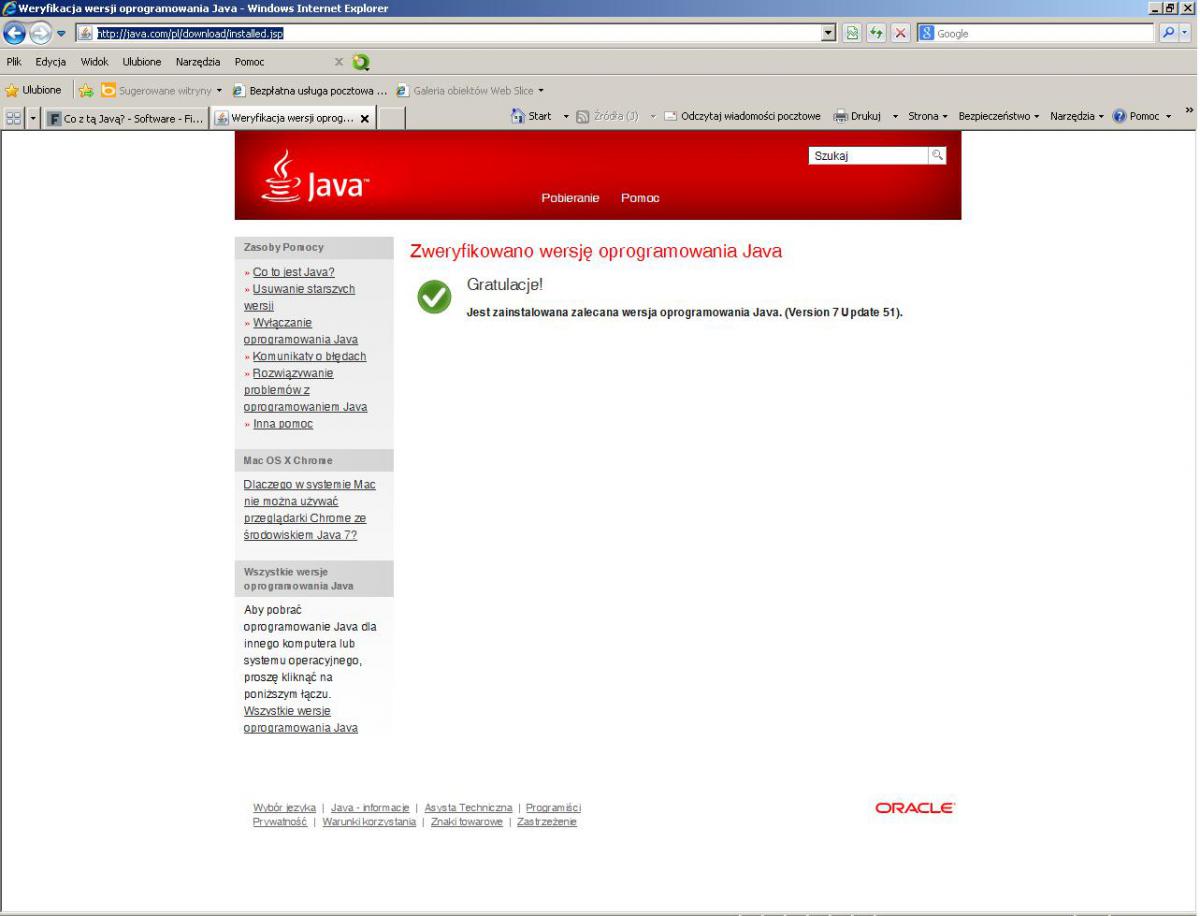
Task: Click the magnifier search button
Action: 1167,34
